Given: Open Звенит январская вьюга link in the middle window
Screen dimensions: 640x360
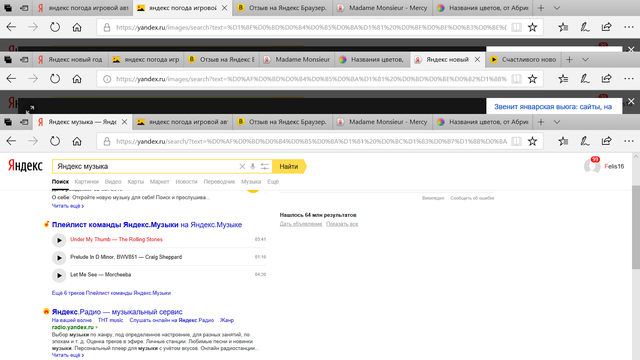Looking at the screenshot, I should (553, 107).
